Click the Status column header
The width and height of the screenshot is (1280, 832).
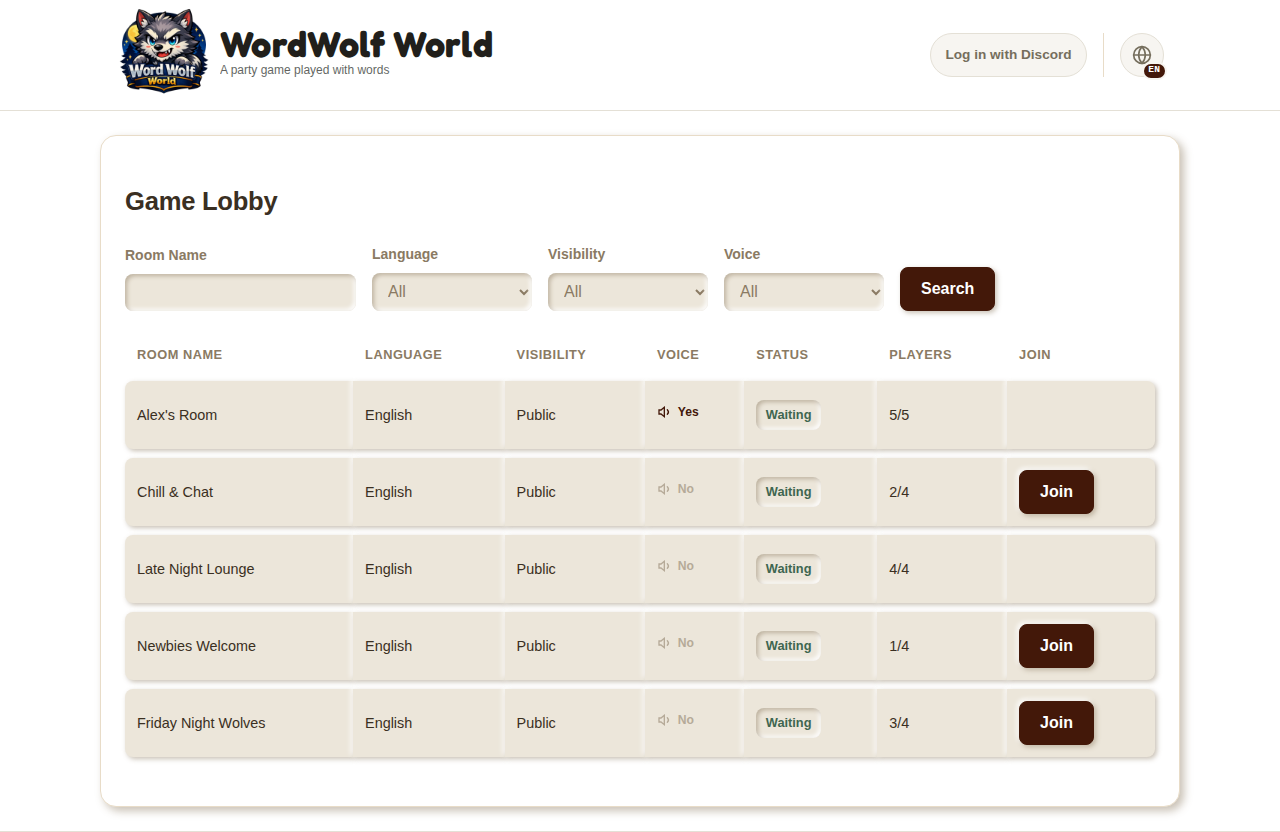coord(782,355)
